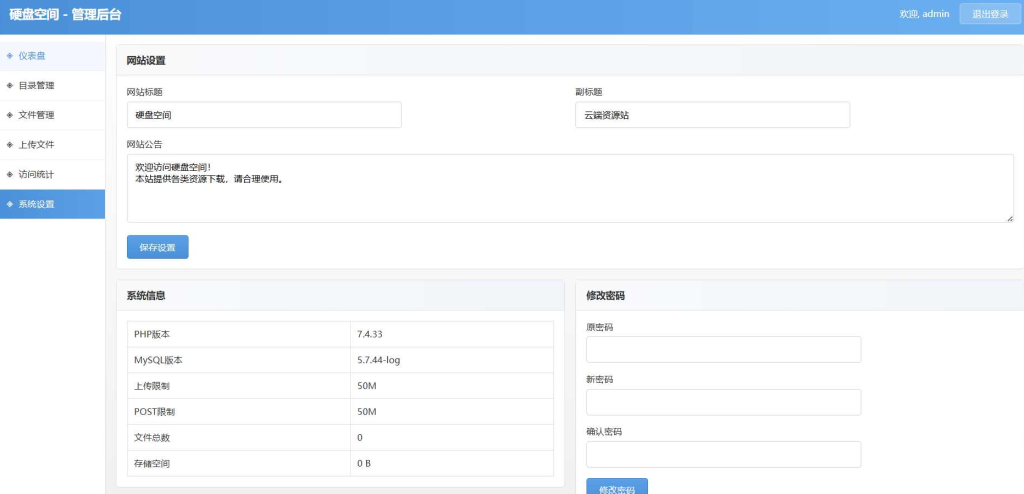Click the POST限制 table cell
Viewport: 1024px width, 494px height.
pyautogui.click(x=238, y=412)
